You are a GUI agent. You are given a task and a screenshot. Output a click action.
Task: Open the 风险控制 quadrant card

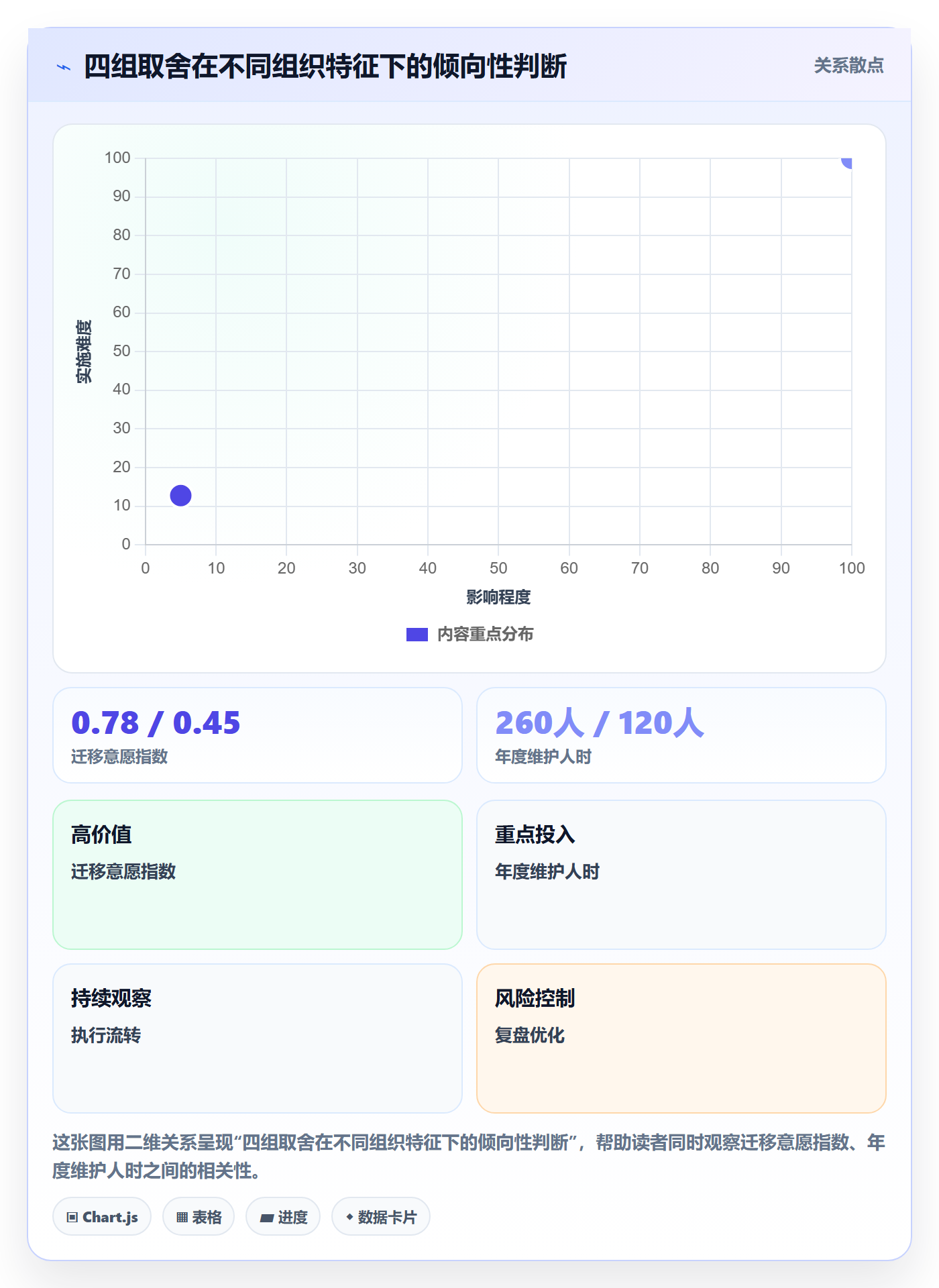[681, 1038]
